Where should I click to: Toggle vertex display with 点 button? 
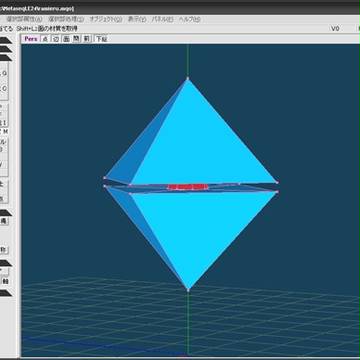(x=45, y=39)
